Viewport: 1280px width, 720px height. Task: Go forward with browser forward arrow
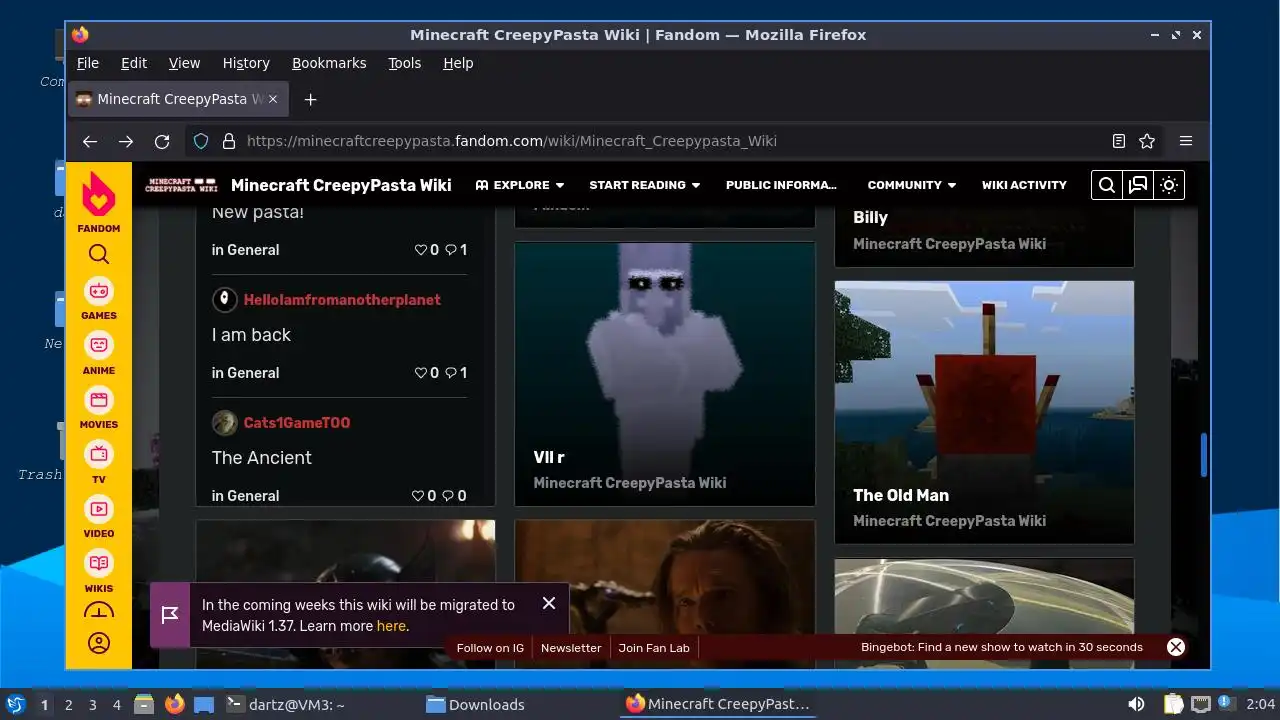(126, 141)
